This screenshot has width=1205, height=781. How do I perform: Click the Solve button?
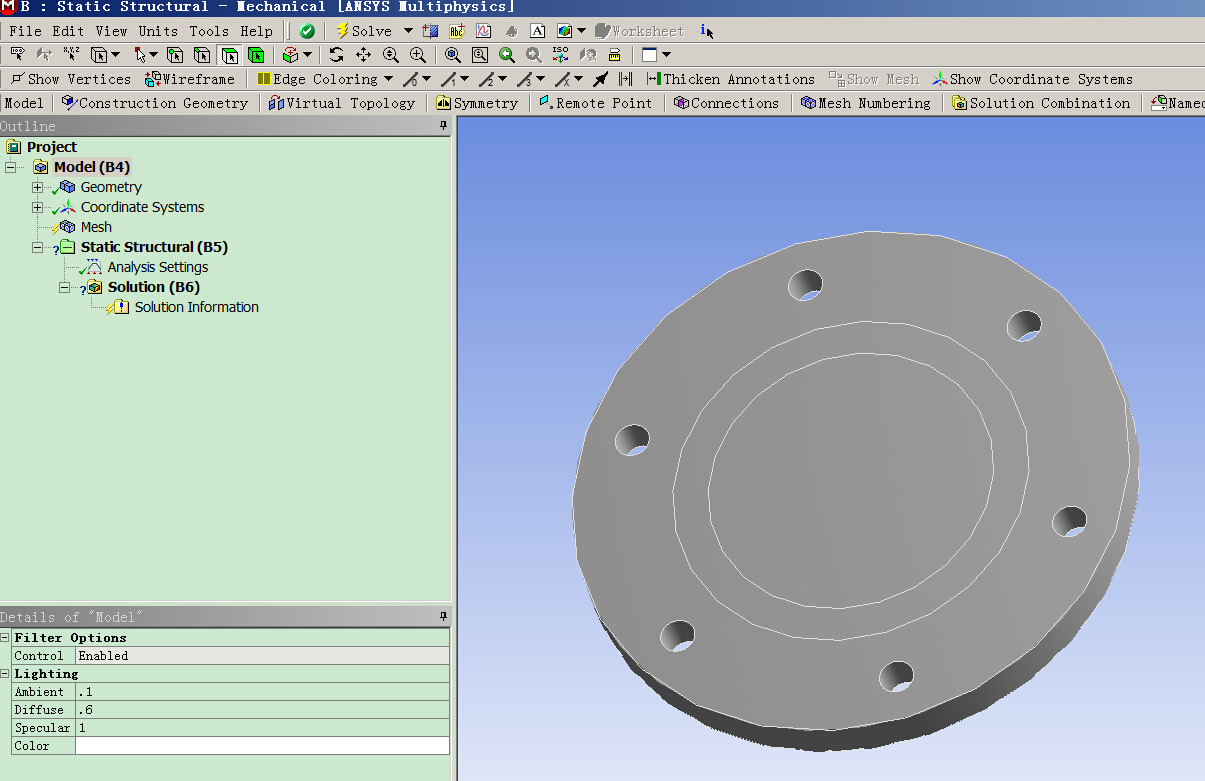click(x=363, y=31)
